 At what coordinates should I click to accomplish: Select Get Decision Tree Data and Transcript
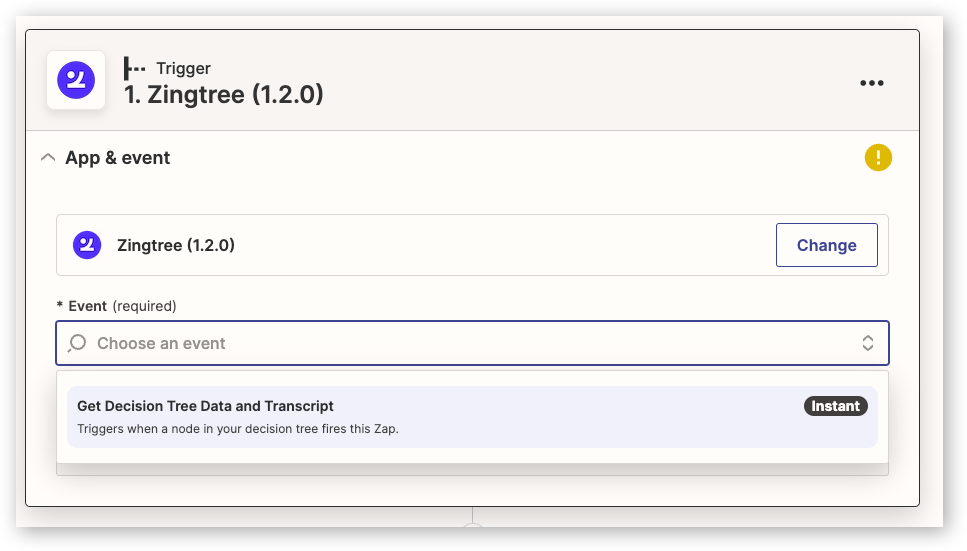pos(472,417)
